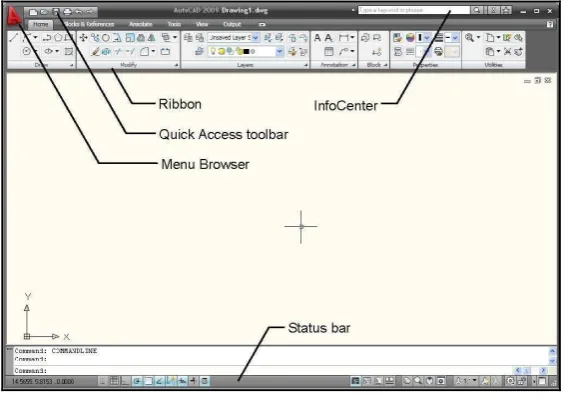
Task: Expand the Annotation panel arrow
Action: [x=354, y=65]
